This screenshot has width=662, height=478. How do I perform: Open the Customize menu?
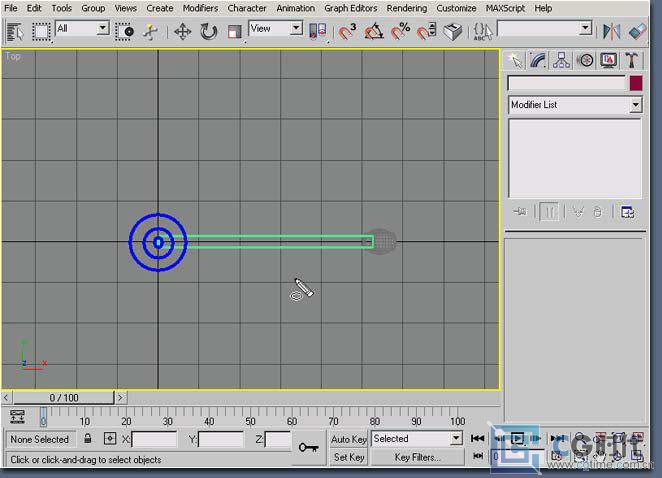pos(456,8)
